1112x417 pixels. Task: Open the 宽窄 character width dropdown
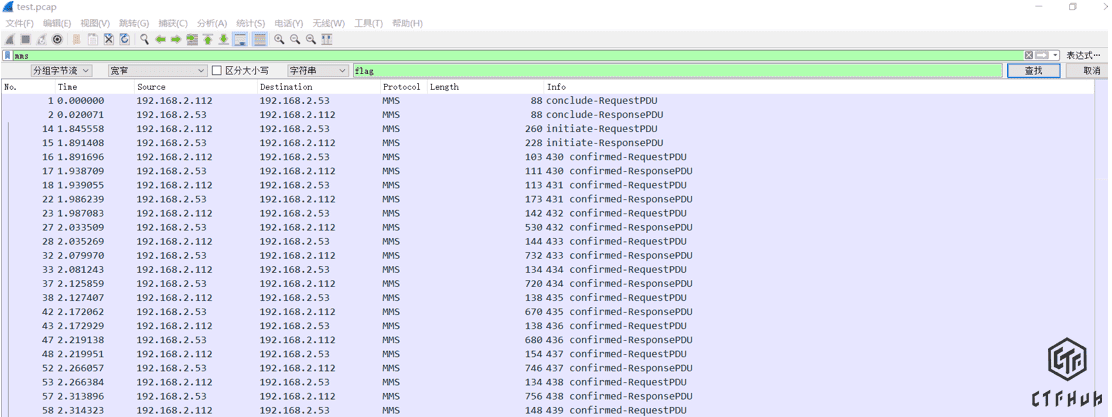[x=156, y=71]
